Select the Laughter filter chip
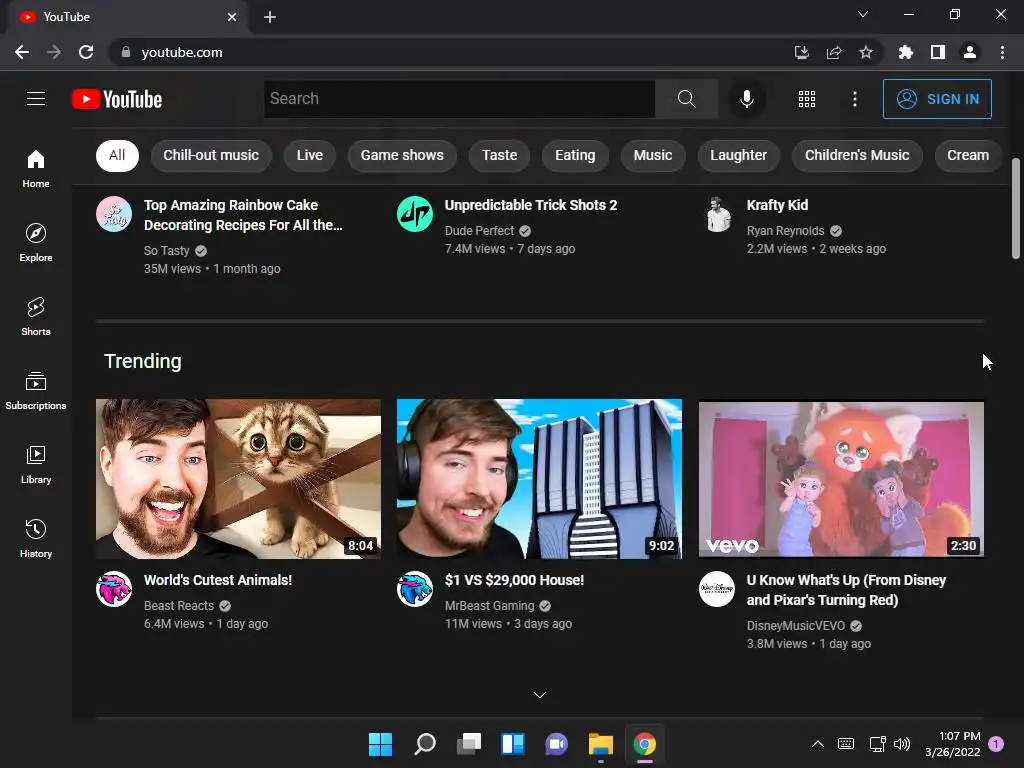 [x=739, y=155]
